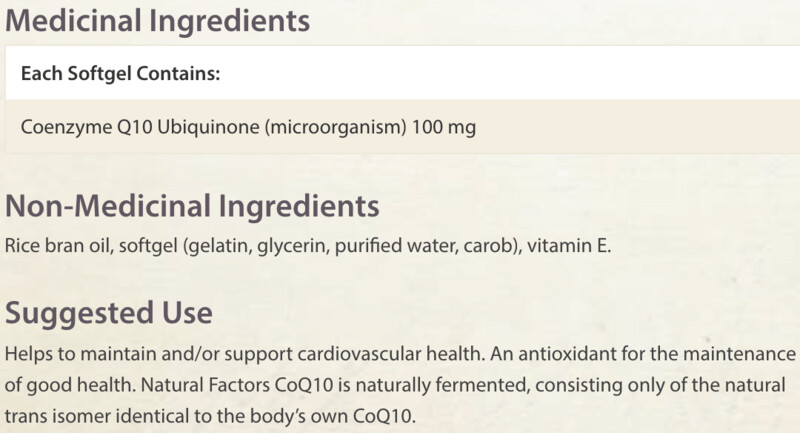Click the Non-Medicinal Ingredients heading
The height and width of the screenshot is (433, 800).
pyautogui.click(x=192, y=207)
